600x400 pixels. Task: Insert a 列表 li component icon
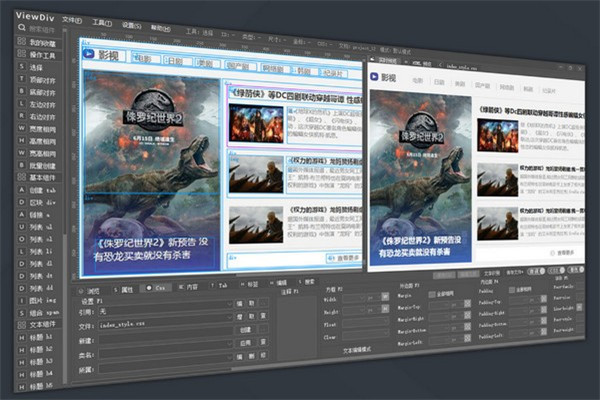coord(21,251)
